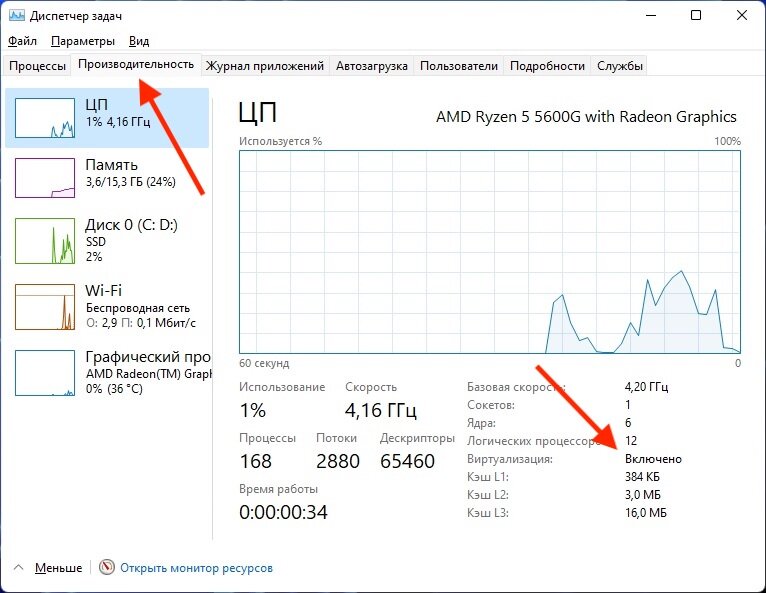
Task: Click the resource monitor gauge icon
Action: click(106, 567)
